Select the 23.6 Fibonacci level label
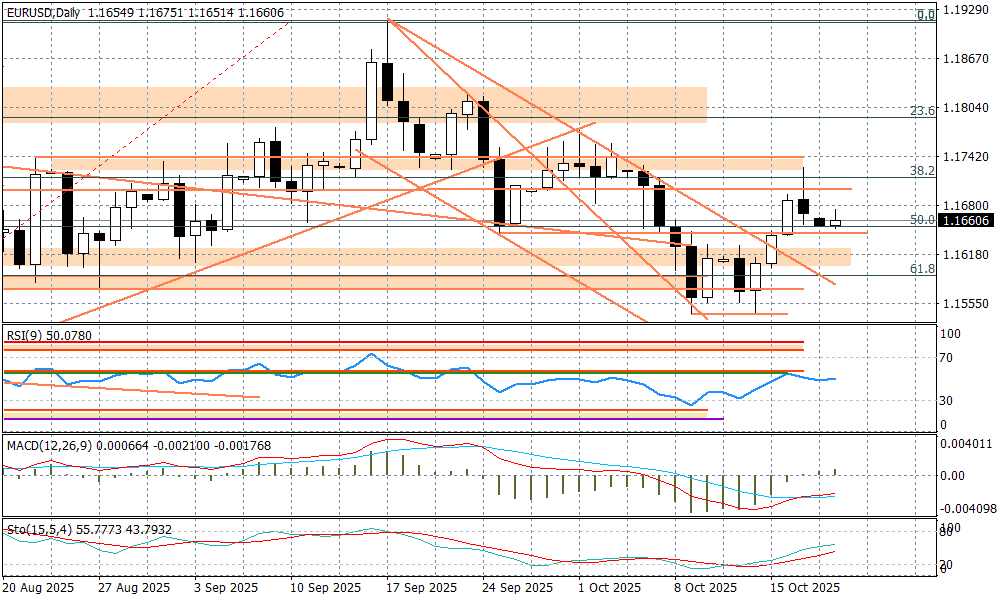The width and height of the screenshot is (1000, 600). pyautogui.click(x=923, y=111)
